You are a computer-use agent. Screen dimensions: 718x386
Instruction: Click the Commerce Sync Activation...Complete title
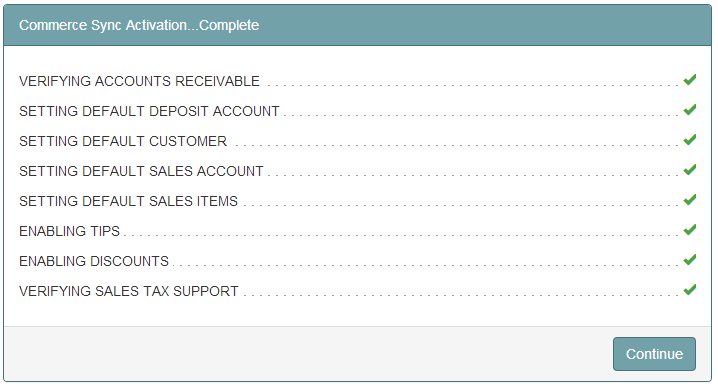(x=139, y=25)
